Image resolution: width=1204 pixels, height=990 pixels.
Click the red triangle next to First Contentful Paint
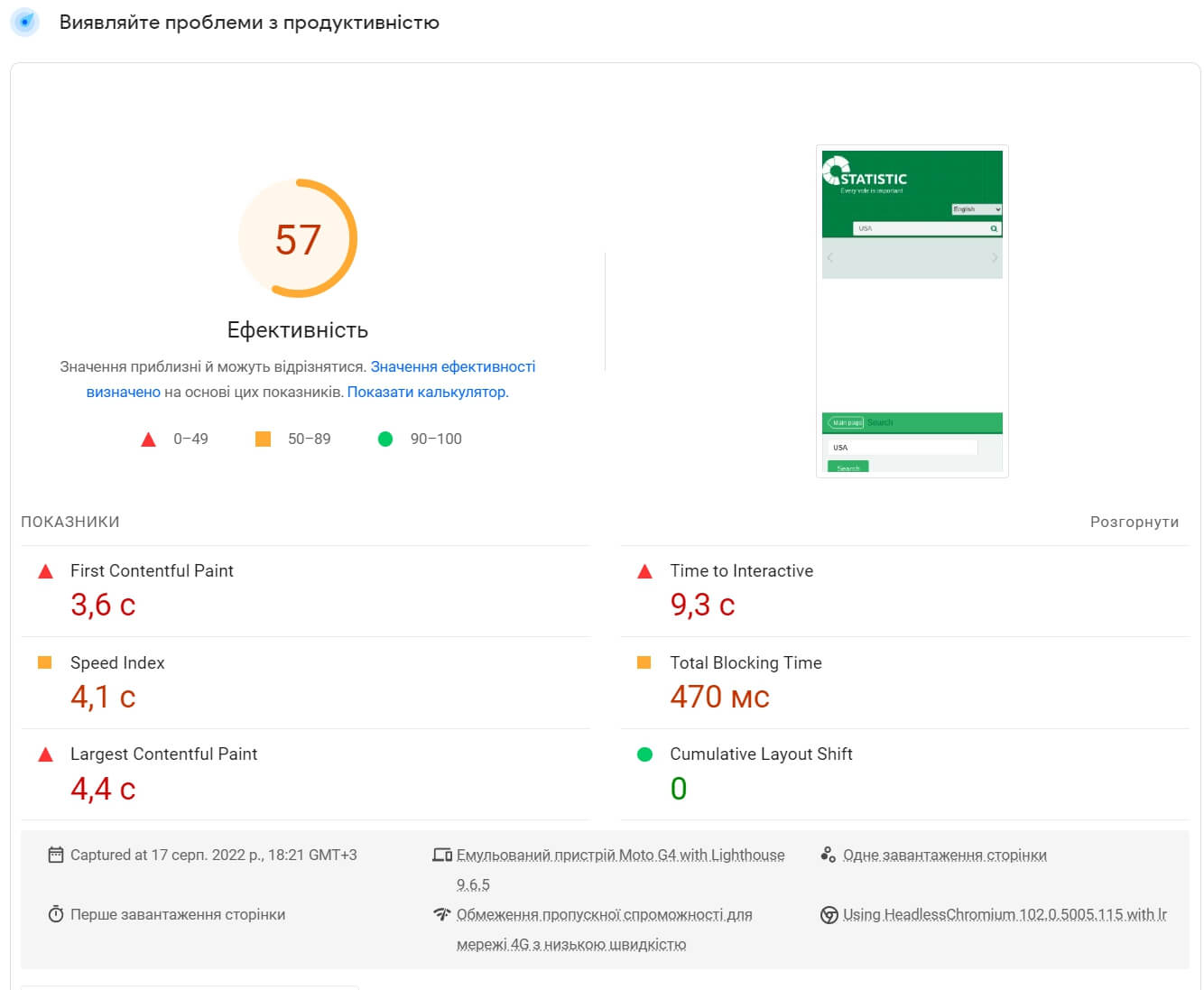click(45, 571)
